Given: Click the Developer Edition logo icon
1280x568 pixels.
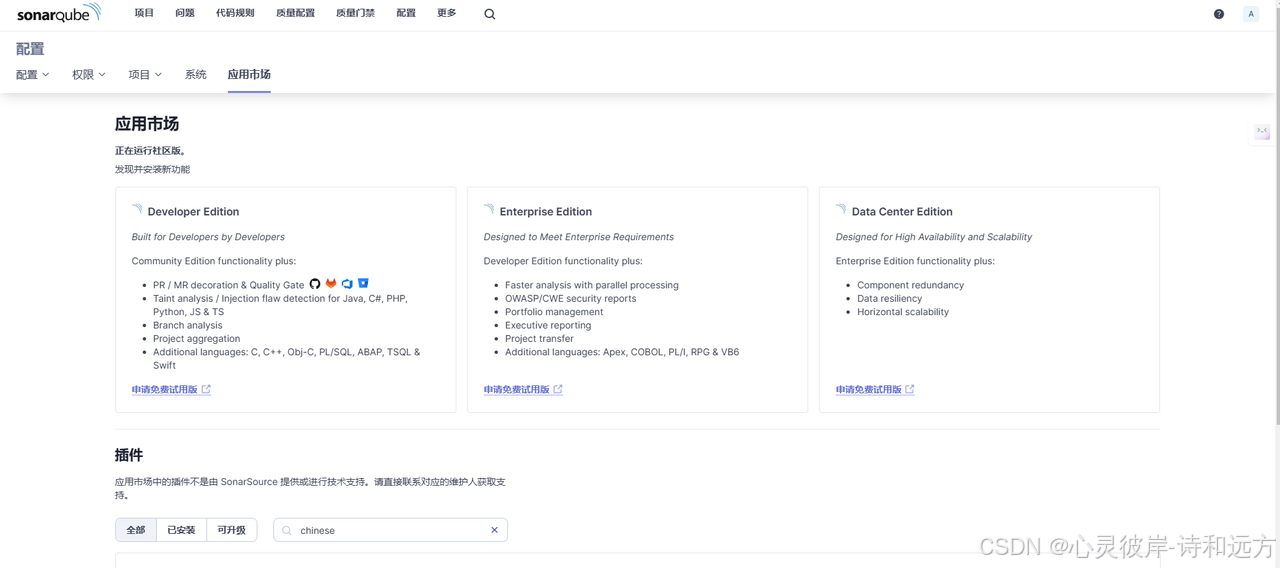Looking at the screenshot, I should pos(137,210).
